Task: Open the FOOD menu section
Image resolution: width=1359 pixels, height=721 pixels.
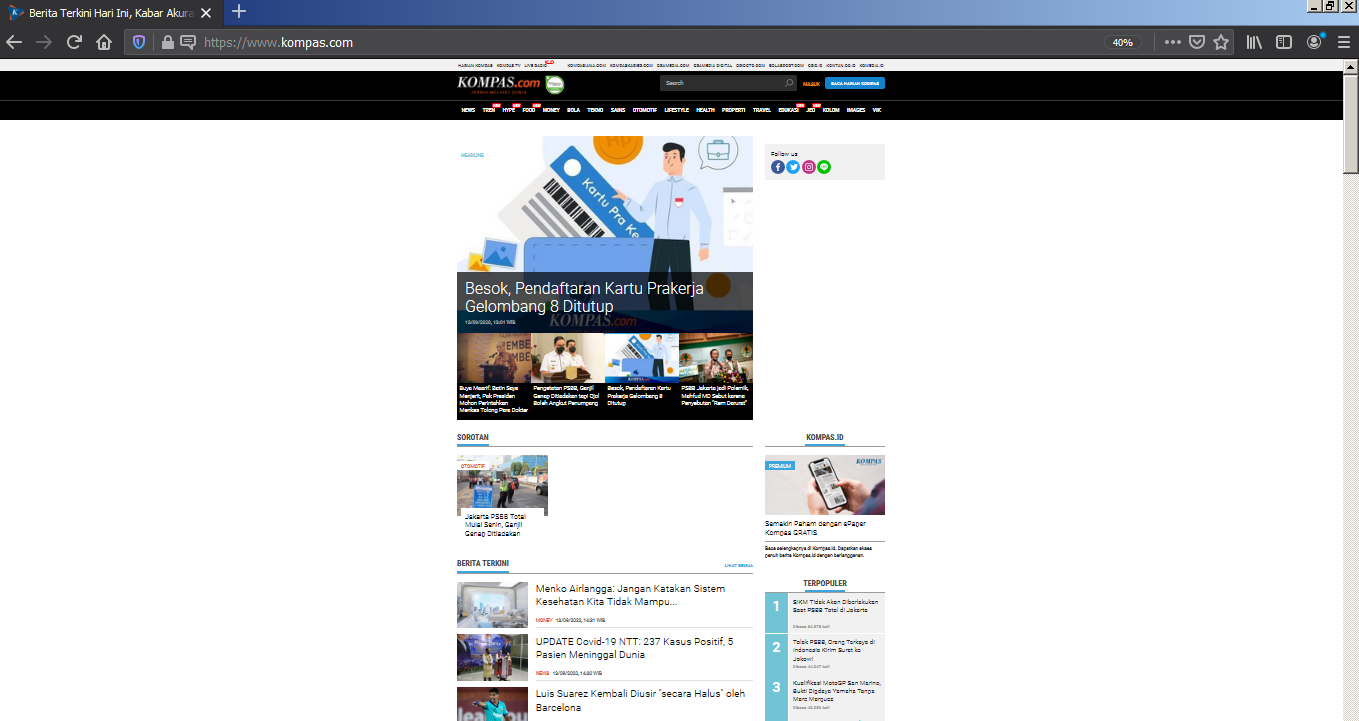Action: 529,110
